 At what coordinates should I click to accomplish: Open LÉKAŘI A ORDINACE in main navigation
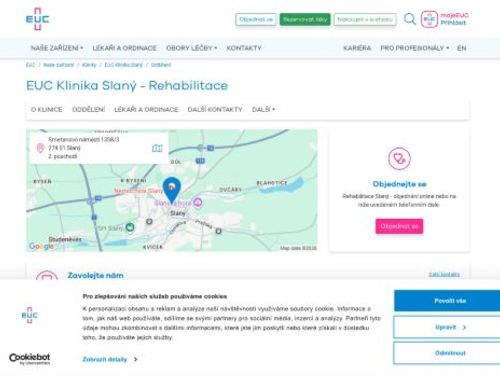click(124, 48)
